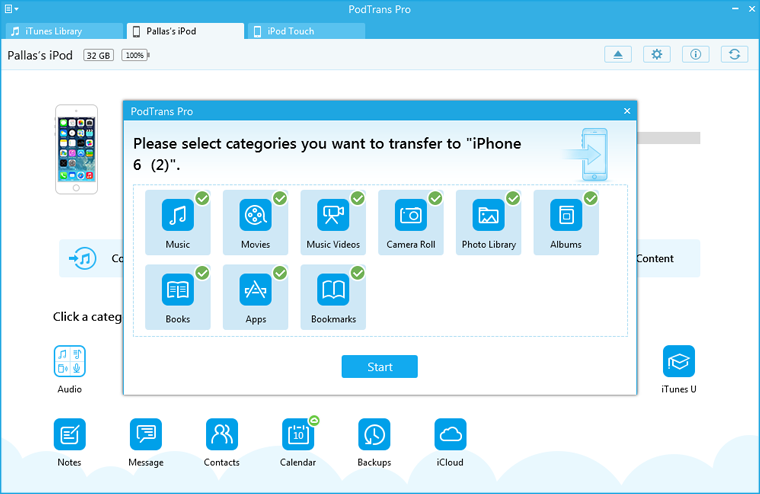Click the Apps category icon
The height and width of the screenshot is (494, 760).
tap(255, 290)
